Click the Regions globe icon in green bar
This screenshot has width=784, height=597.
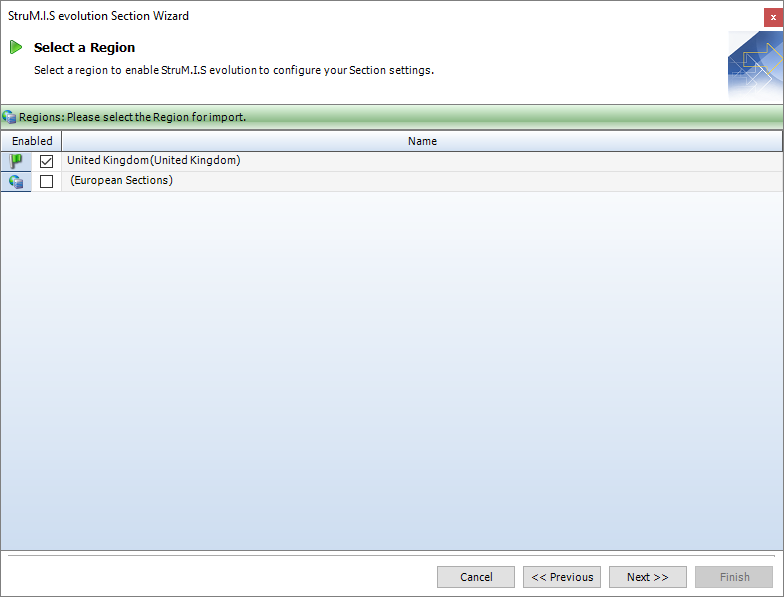coord(9,117)
